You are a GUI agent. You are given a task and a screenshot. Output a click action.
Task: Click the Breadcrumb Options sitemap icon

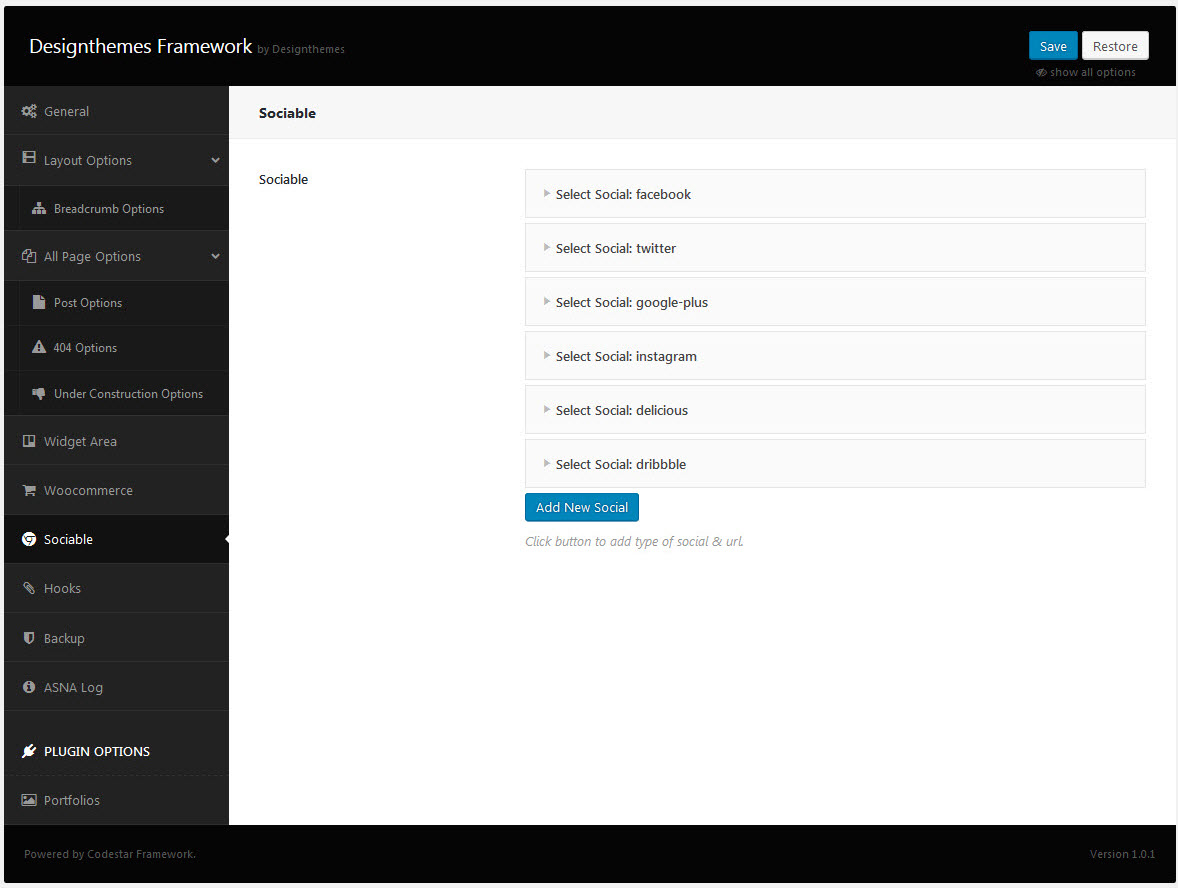(x=39, y=209)
